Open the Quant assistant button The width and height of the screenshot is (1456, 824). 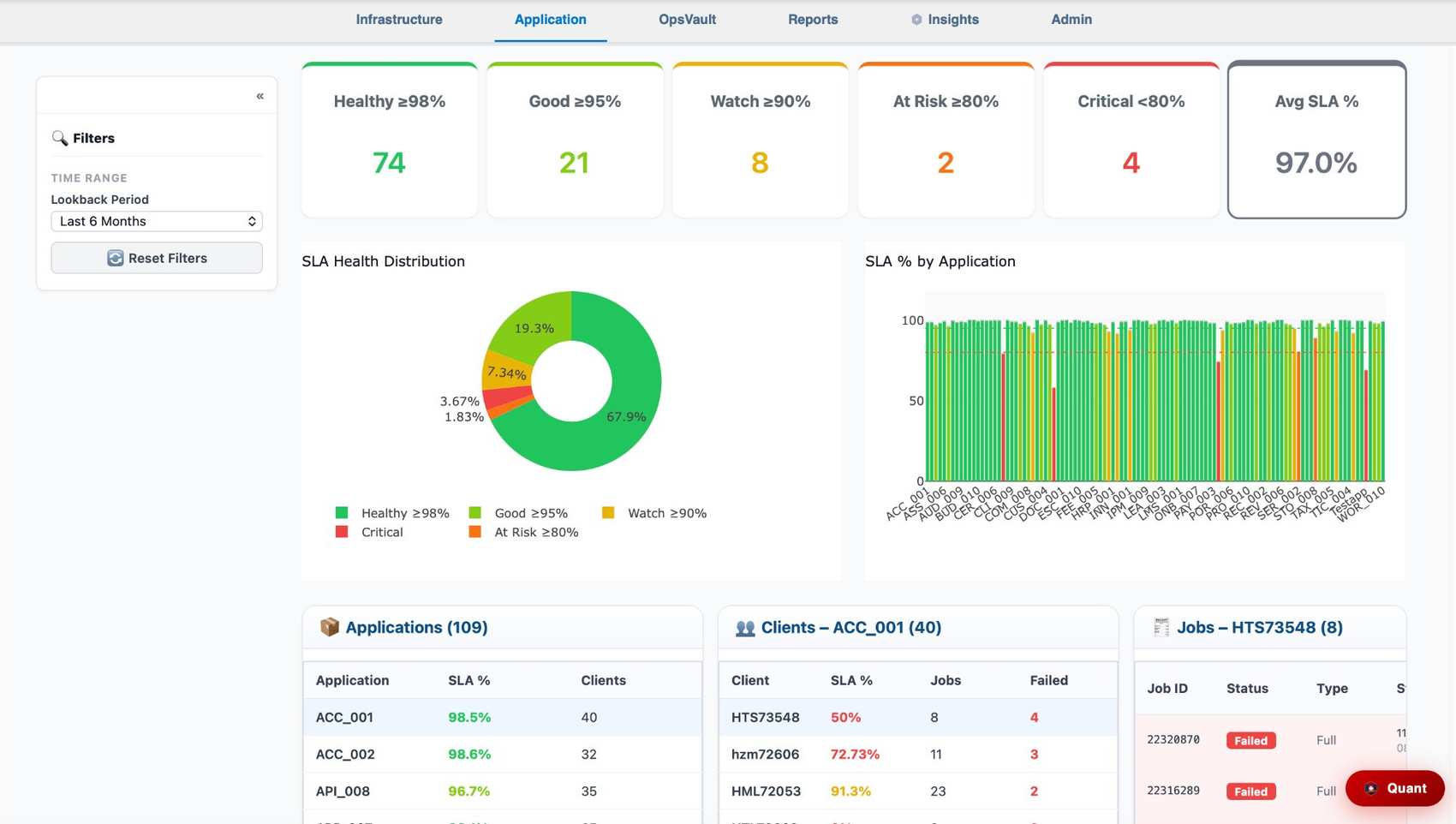click(1394, 788)
